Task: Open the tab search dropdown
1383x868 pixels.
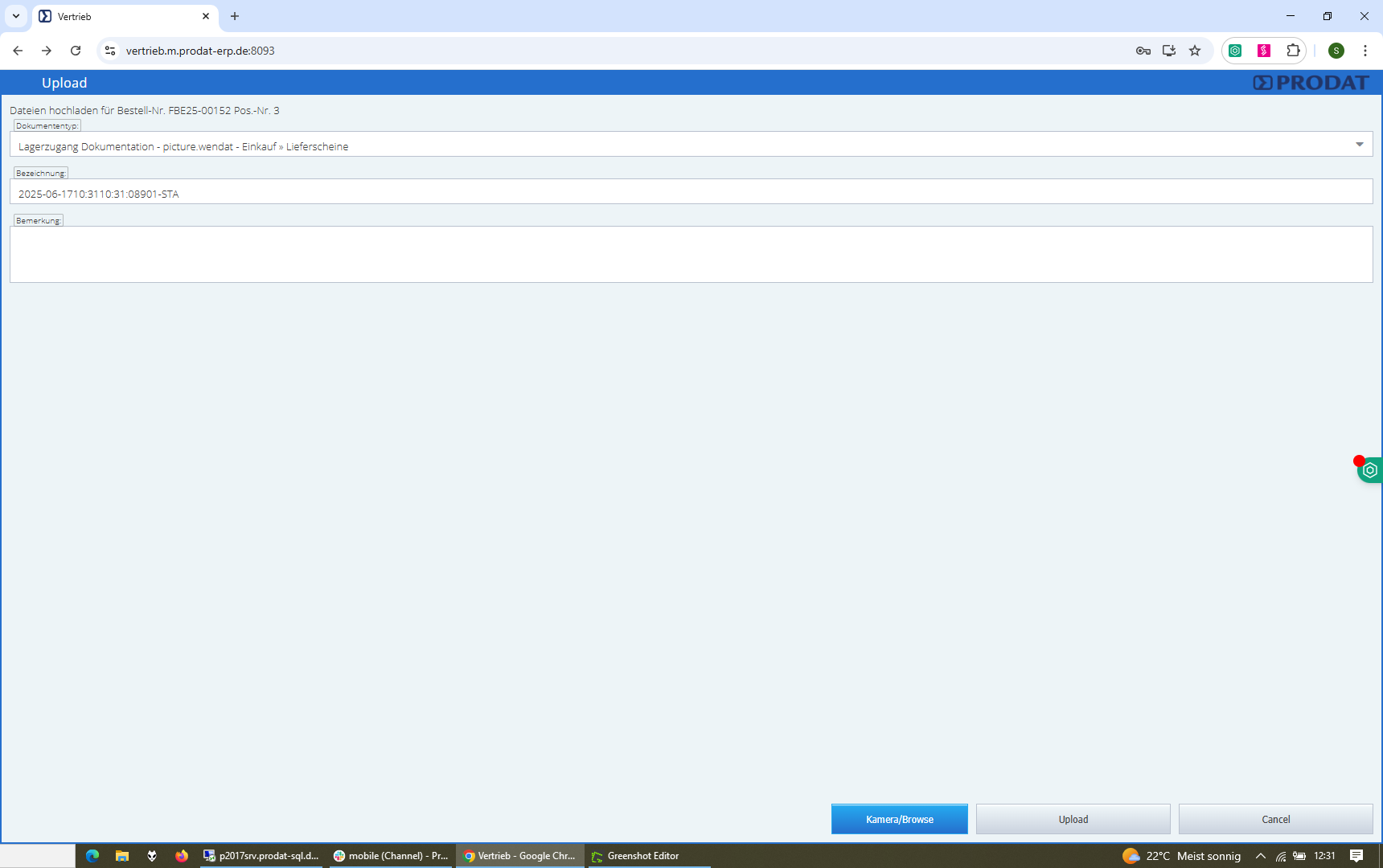Action: point(16,16)
